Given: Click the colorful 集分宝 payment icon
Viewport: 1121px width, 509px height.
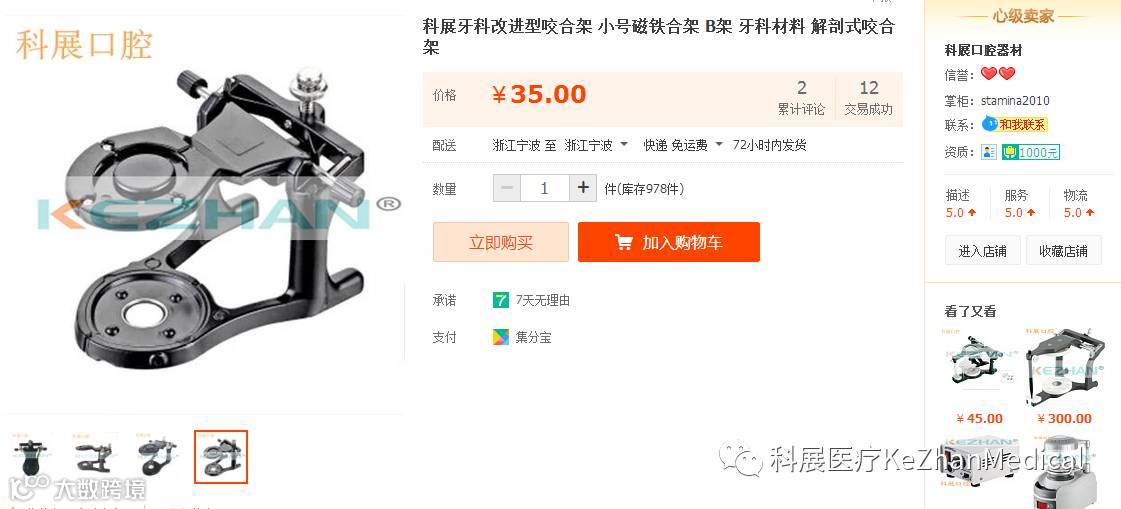Looking at the screenshot, I should 500,337.
